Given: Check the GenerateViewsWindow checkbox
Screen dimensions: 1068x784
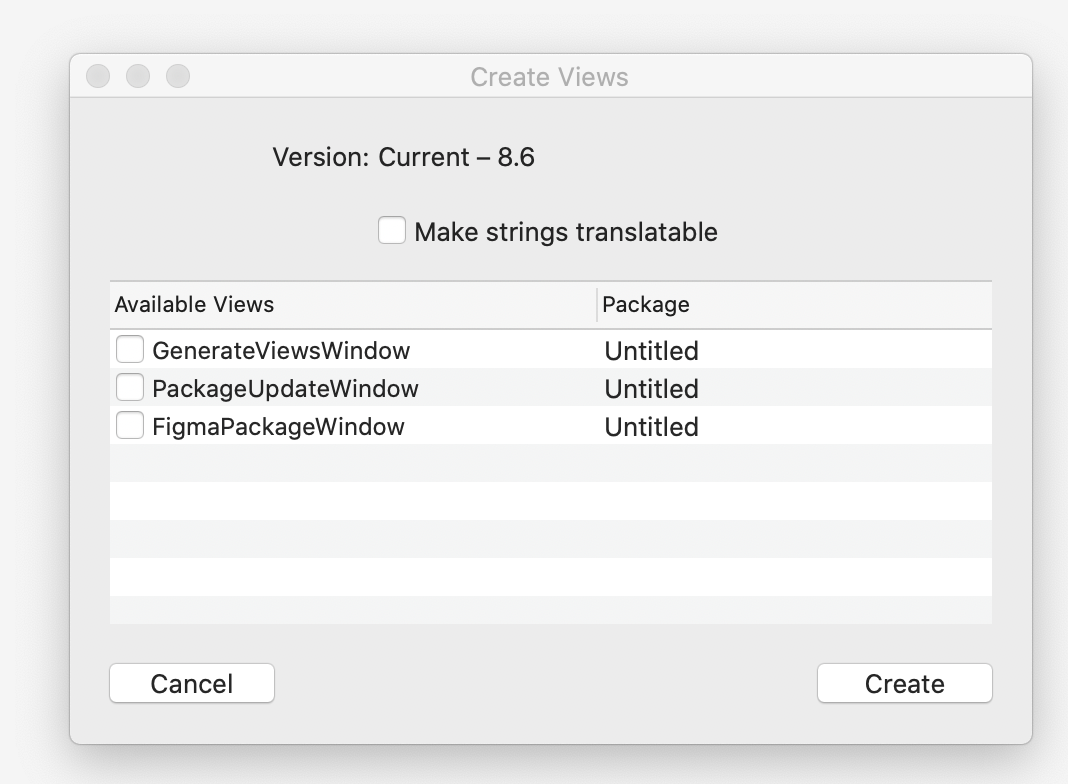Looking at the screenshot, I should tap(129, 350).
